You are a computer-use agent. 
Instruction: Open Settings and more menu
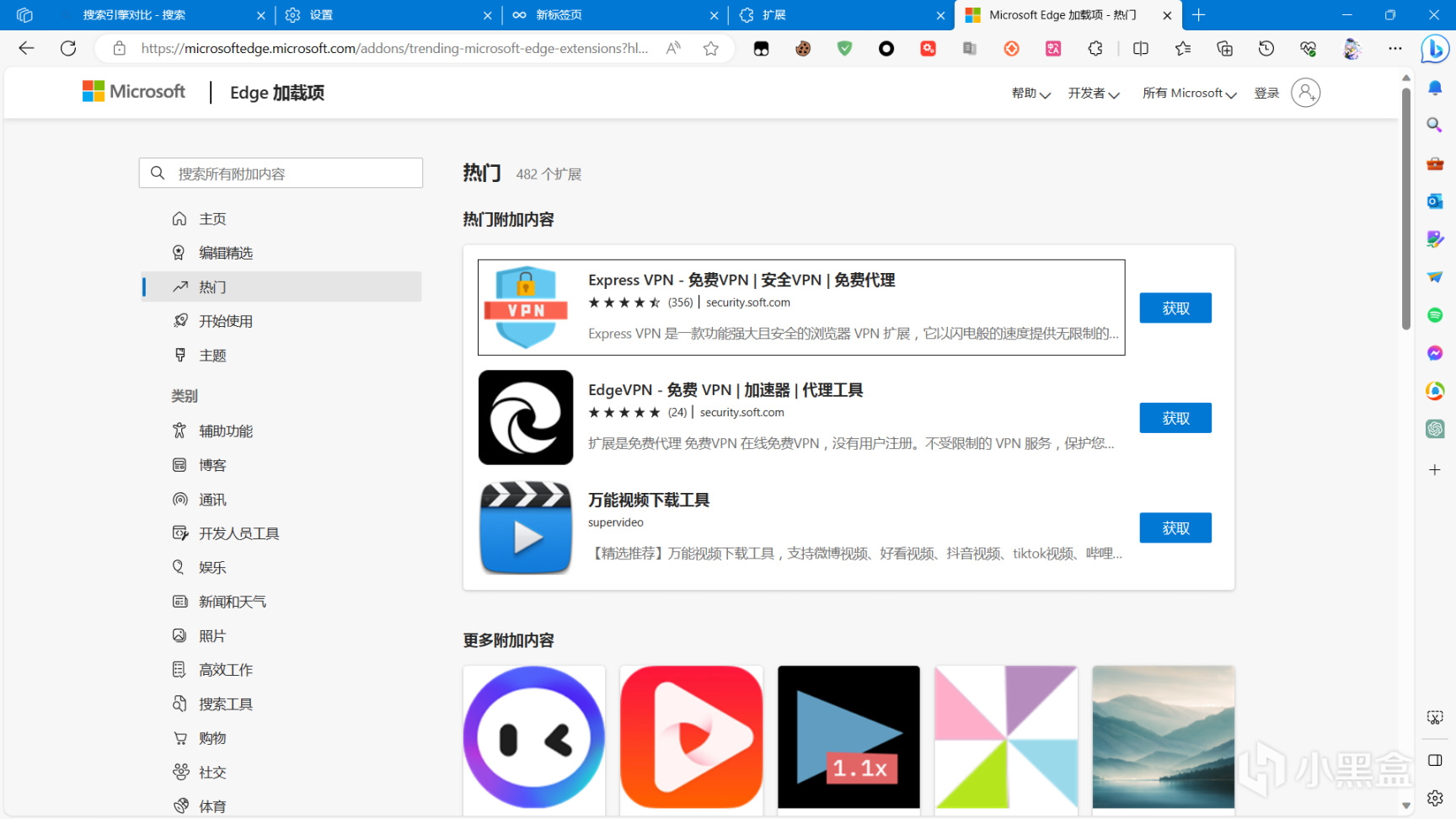pyautogui.click(x=1395, y=49)
